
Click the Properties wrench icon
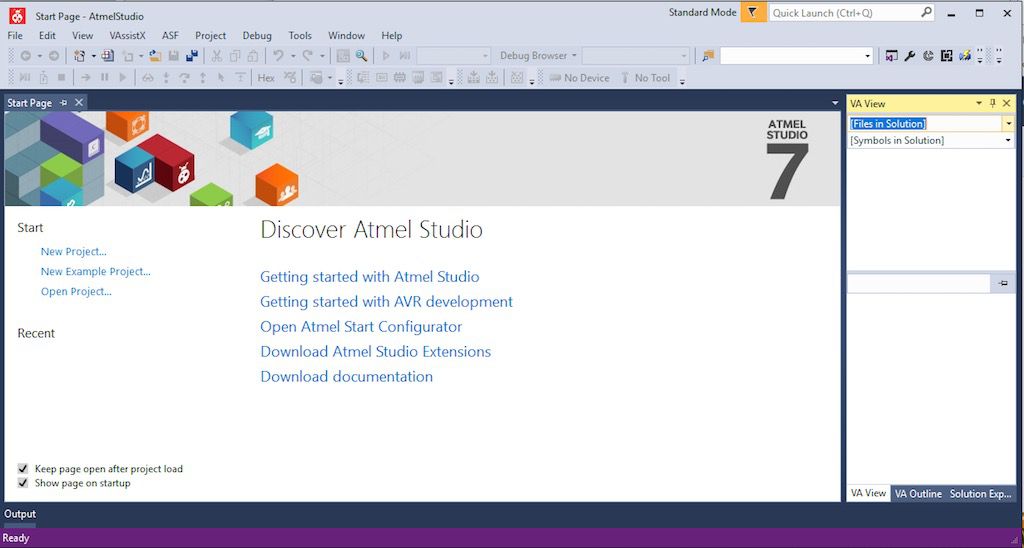click(x=910, y=56)
